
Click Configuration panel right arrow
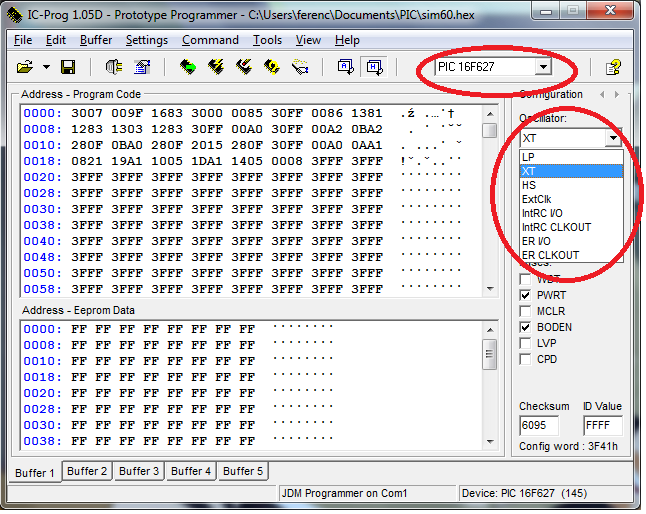pos(617,95)
